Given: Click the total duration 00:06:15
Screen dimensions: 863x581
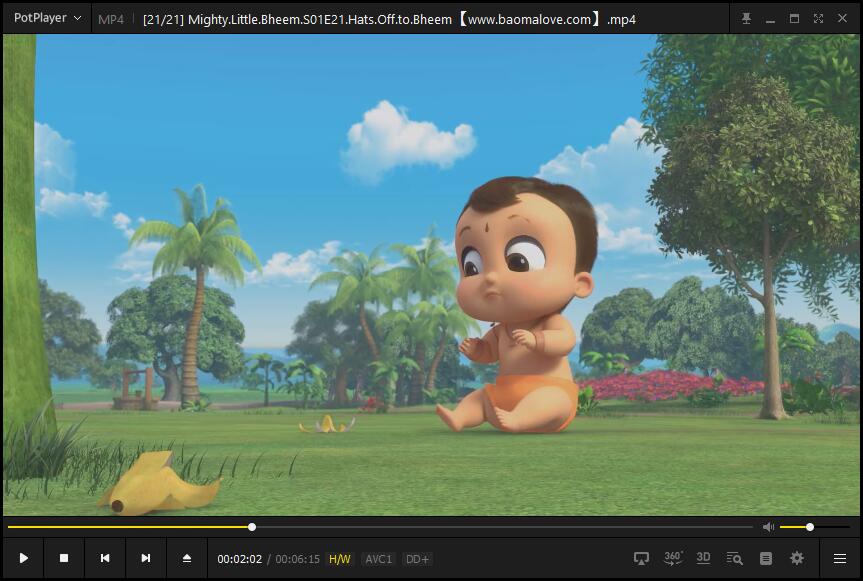Looking at the screenshot, I should pyautogui.click(x=297, y=559).
